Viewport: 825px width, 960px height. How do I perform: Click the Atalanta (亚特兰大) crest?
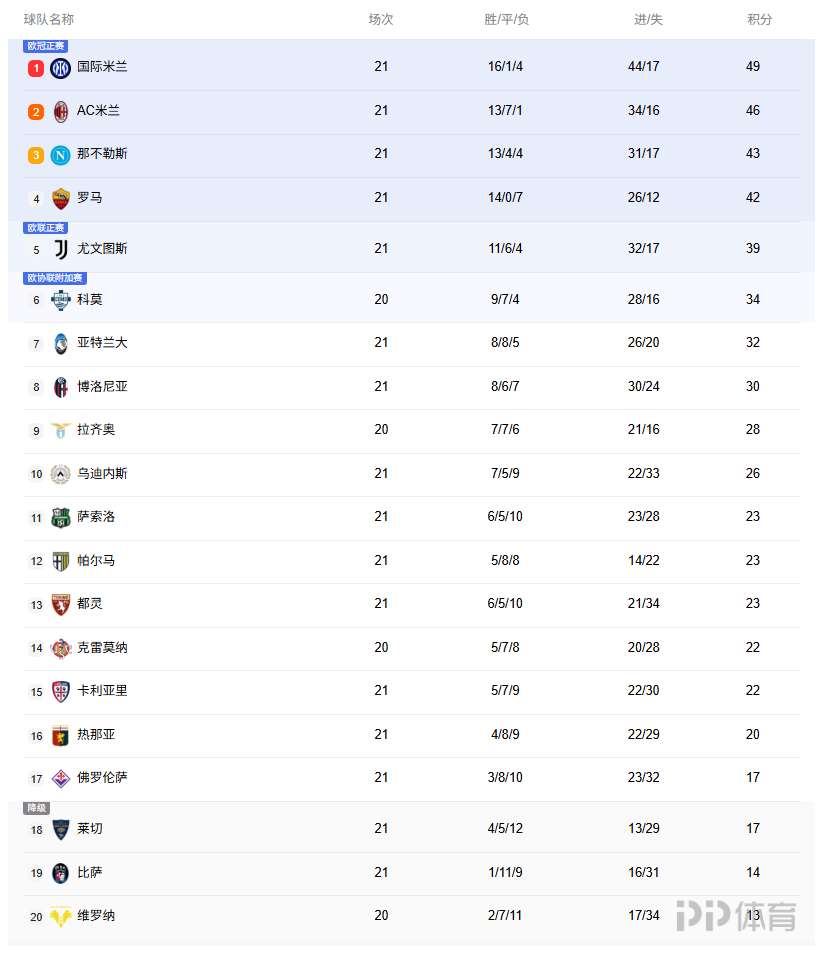coord(61,343)
